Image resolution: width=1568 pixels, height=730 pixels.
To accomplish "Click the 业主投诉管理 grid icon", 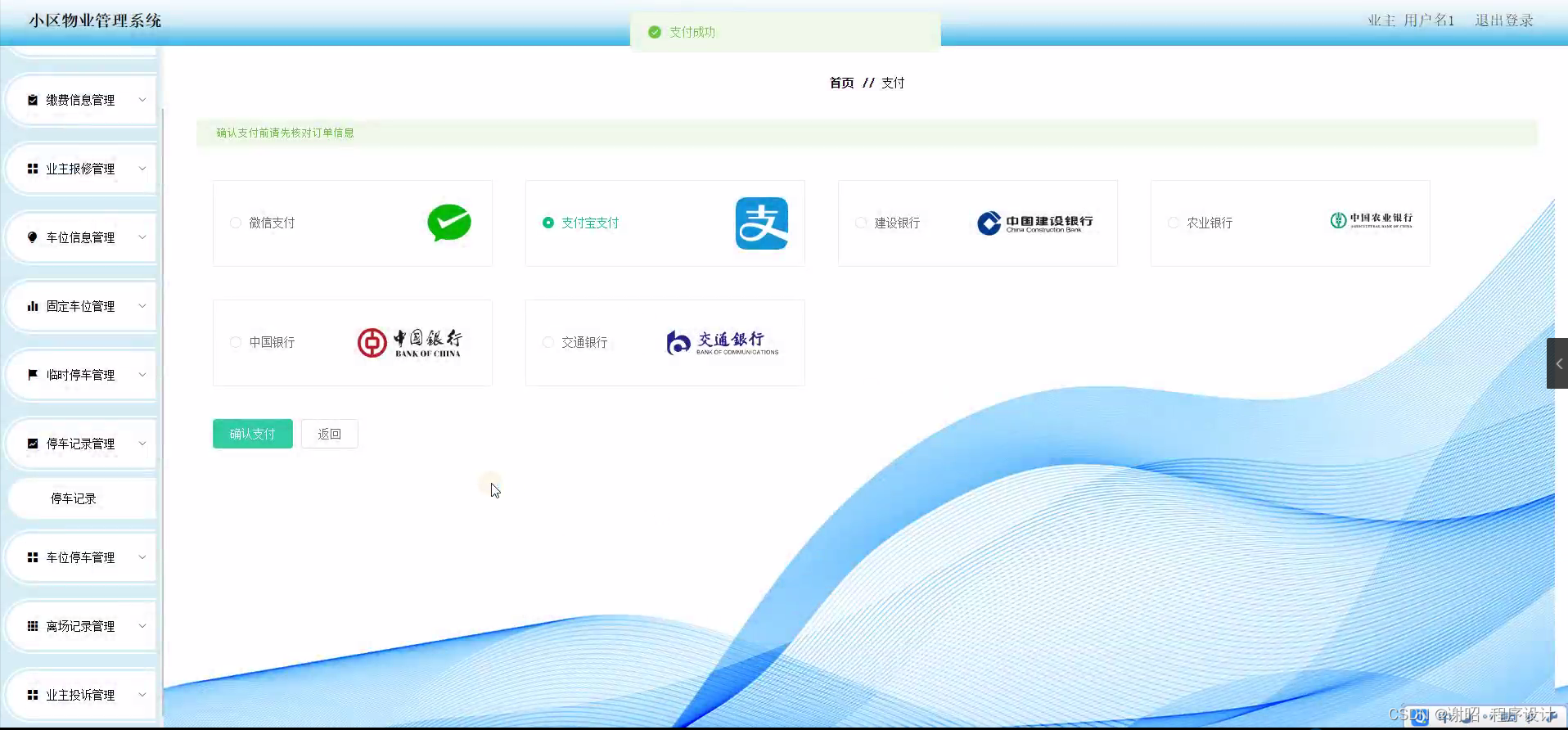I will (33, 695).
